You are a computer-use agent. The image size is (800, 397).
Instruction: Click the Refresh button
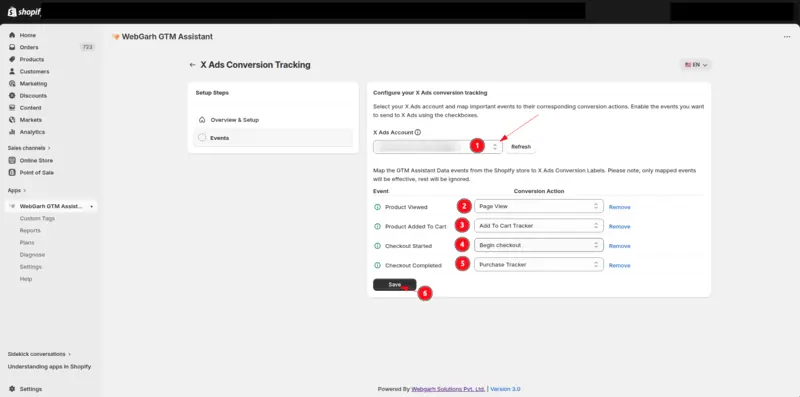tap(521, 147)
